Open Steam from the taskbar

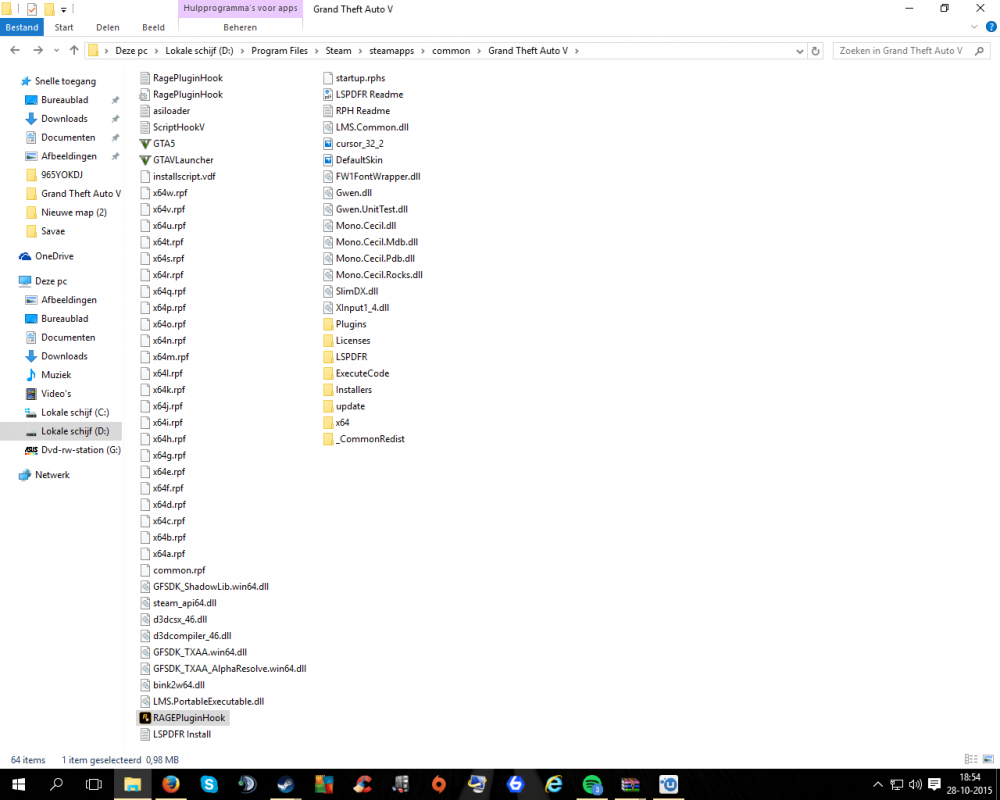[286, 784]
